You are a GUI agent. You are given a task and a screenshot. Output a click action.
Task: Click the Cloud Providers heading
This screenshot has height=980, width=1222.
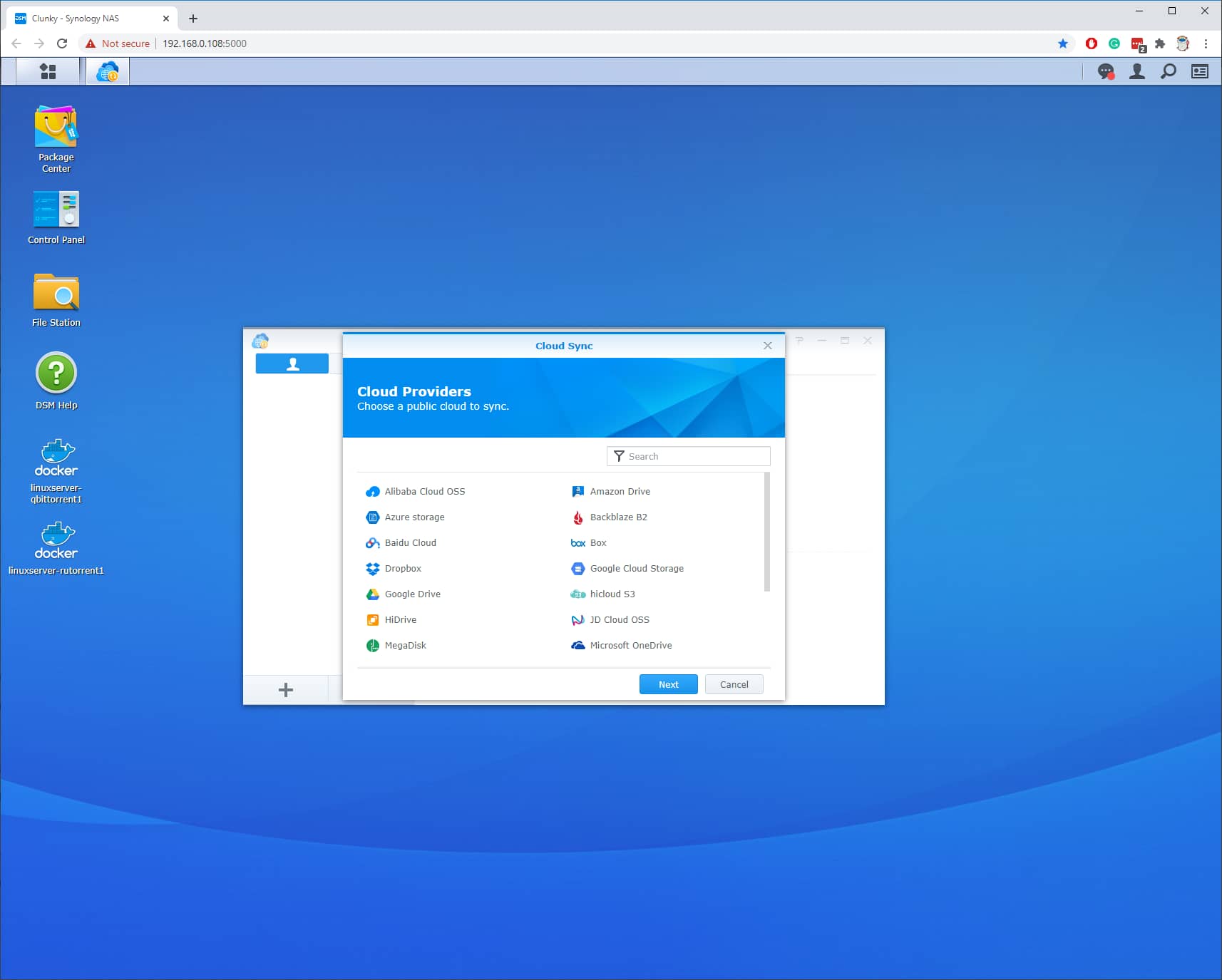(414, 391)
